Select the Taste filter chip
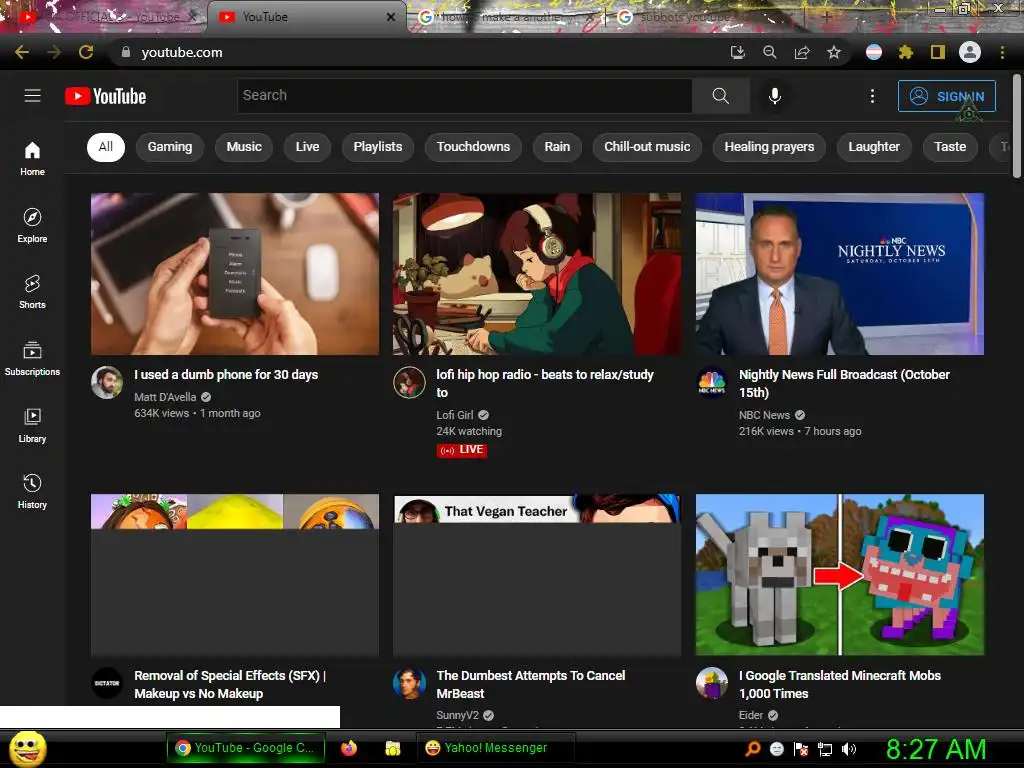This screenshot has width=1024, height=768. pos(950,147)
